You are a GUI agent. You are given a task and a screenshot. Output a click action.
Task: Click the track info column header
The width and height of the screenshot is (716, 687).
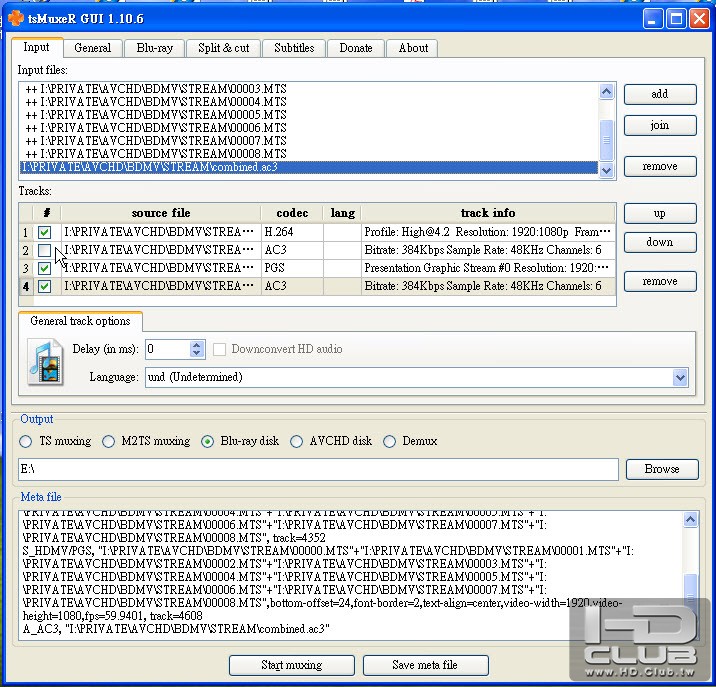pos(488,213)
